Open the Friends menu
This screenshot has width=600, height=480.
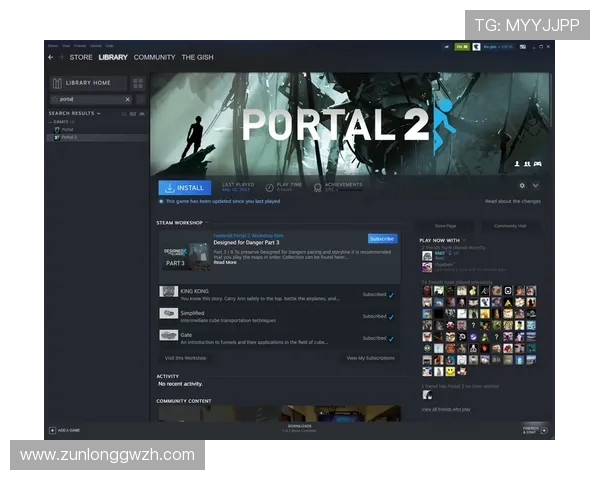[80, 46]
